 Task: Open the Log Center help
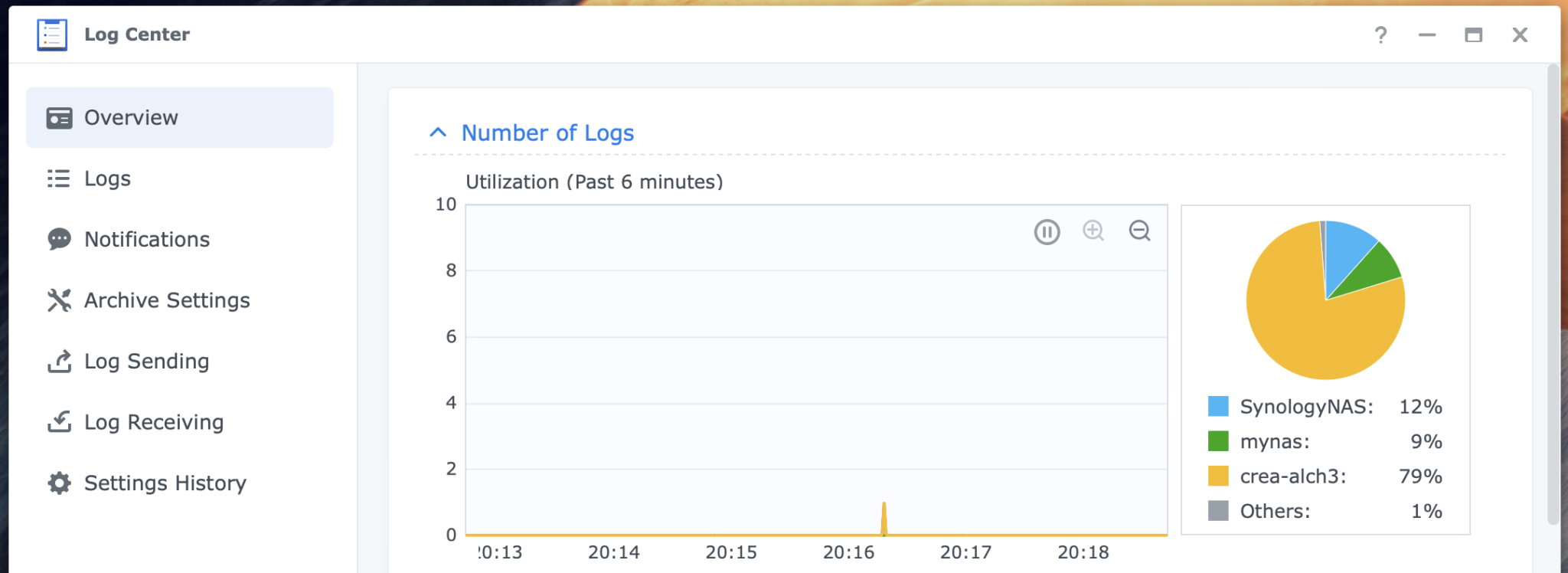1380,35
